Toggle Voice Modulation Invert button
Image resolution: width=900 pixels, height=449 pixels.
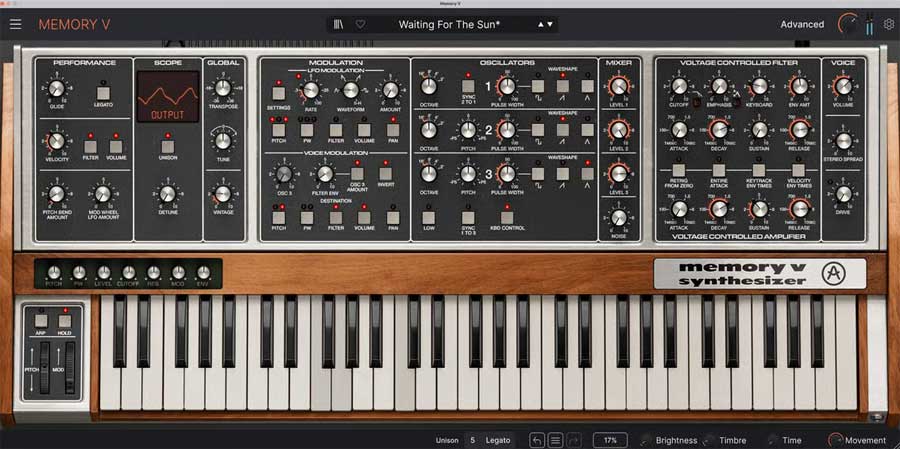[386, 173]
